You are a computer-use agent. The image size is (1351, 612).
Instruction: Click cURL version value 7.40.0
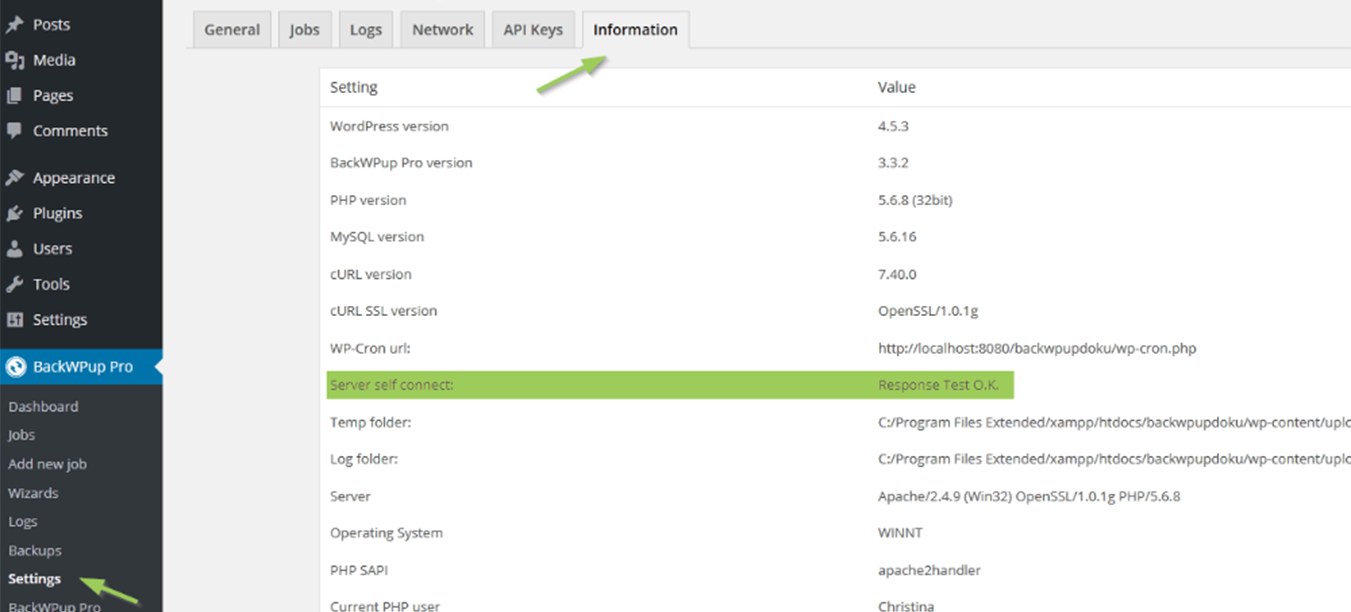coord(897,274)
